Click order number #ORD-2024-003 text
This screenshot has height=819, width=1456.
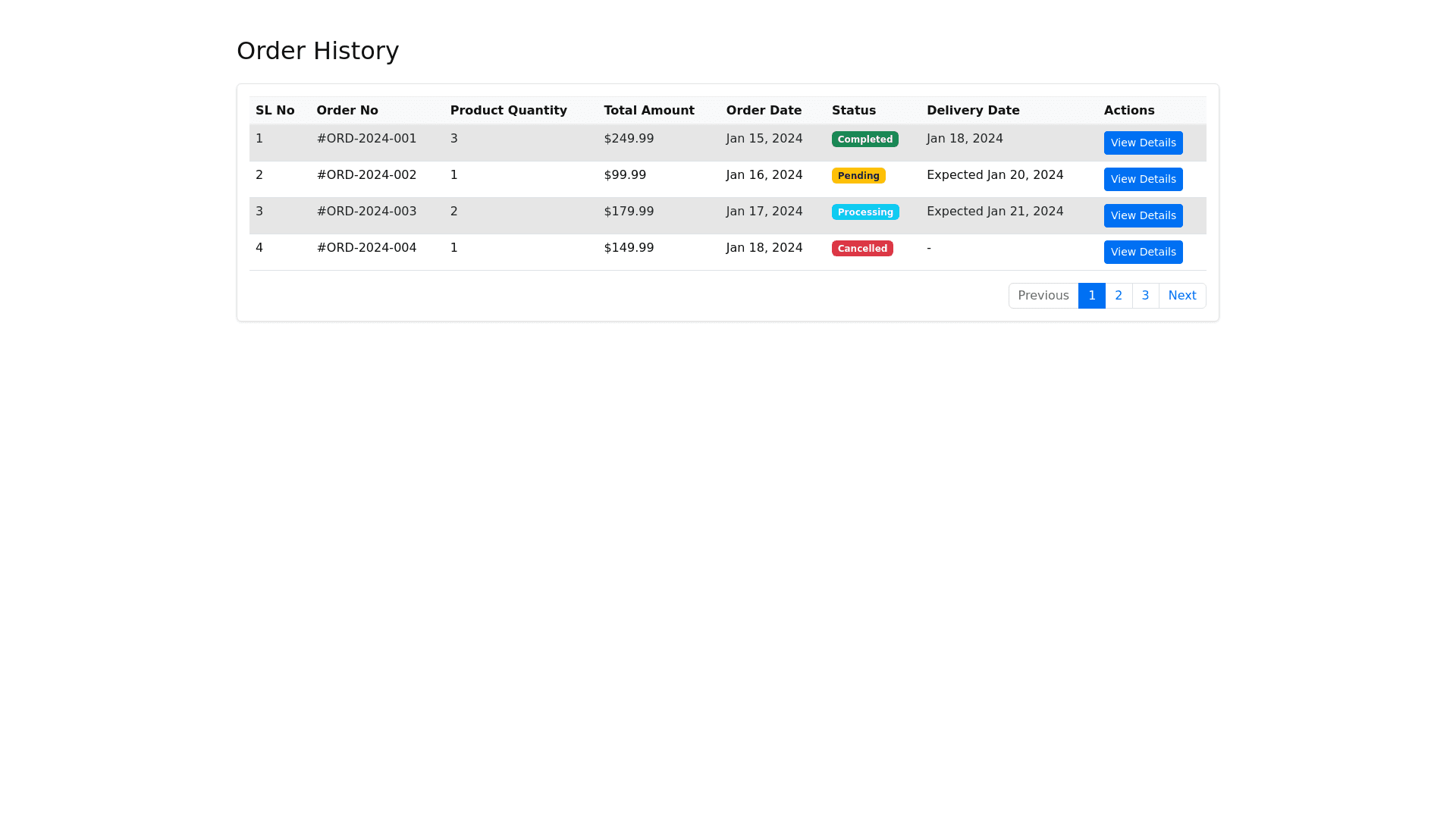click(x=366, y=212)
